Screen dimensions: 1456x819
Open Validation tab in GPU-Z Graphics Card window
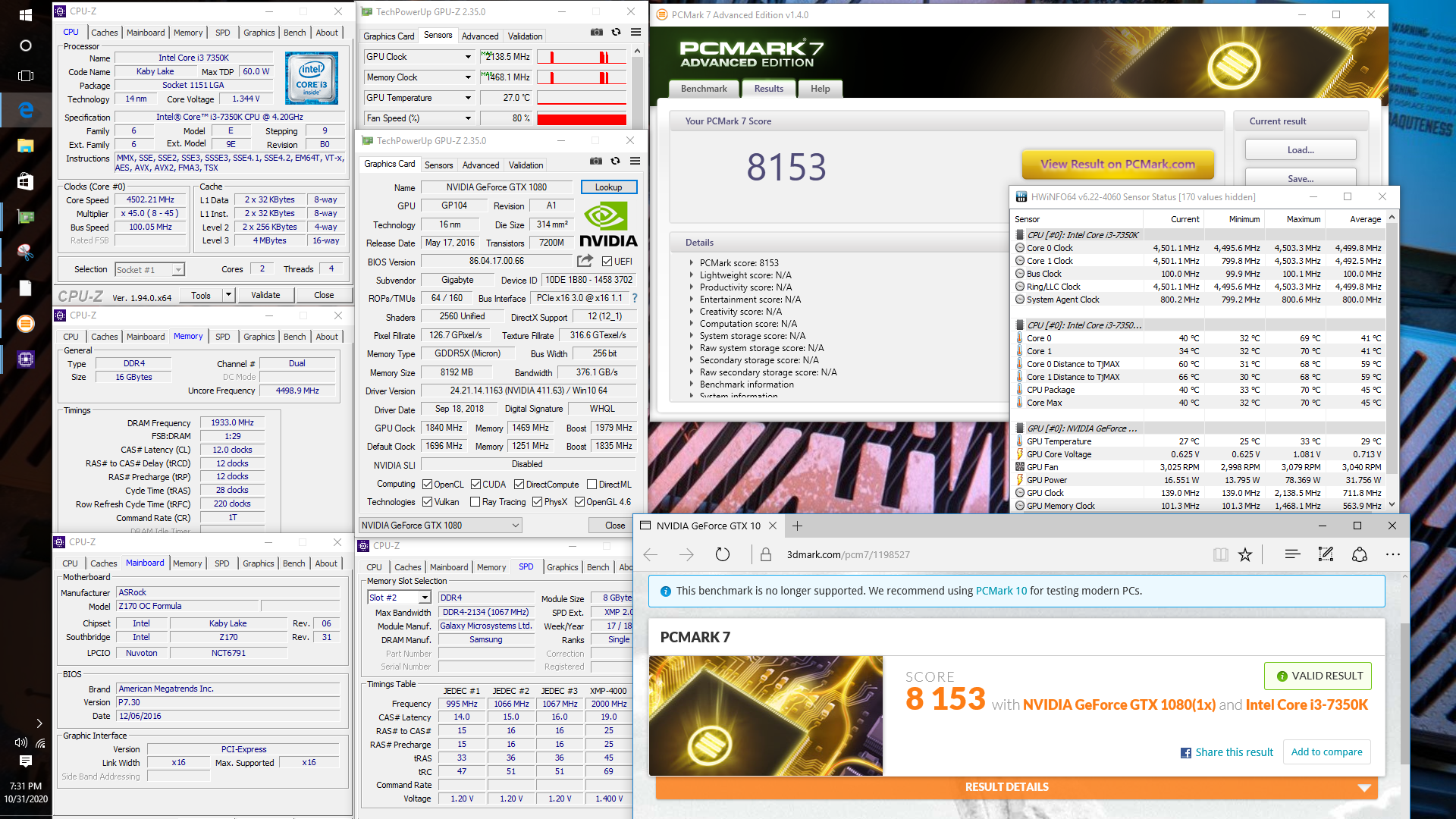coord(526,165)
